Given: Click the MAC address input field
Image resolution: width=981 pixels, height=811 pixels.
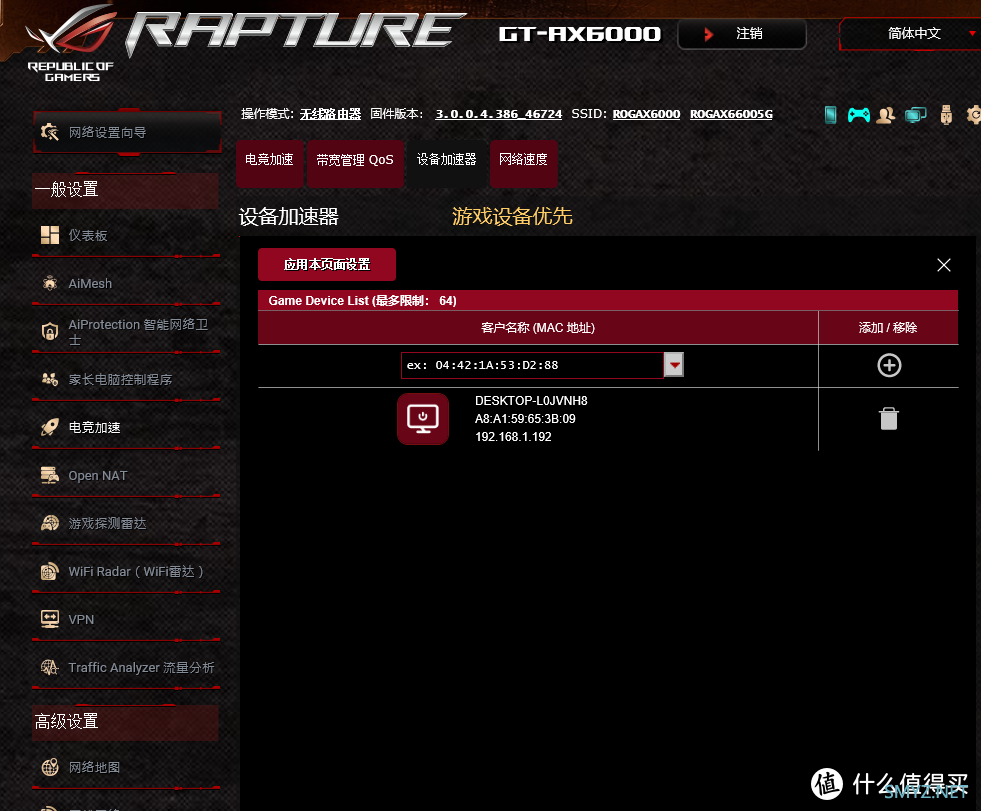Looking at the screenshot, I should click(x=532, y=365).
